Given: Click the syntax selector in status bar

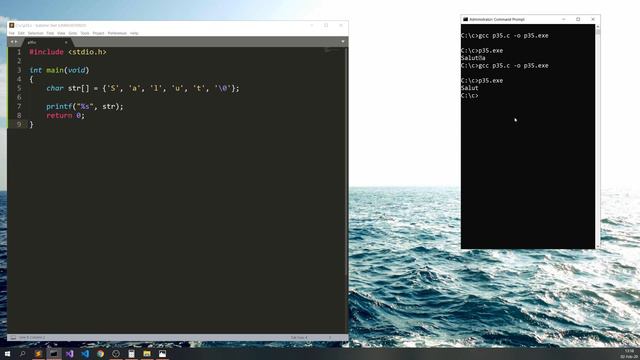Looking at the screenshot, I should [330, 338].
